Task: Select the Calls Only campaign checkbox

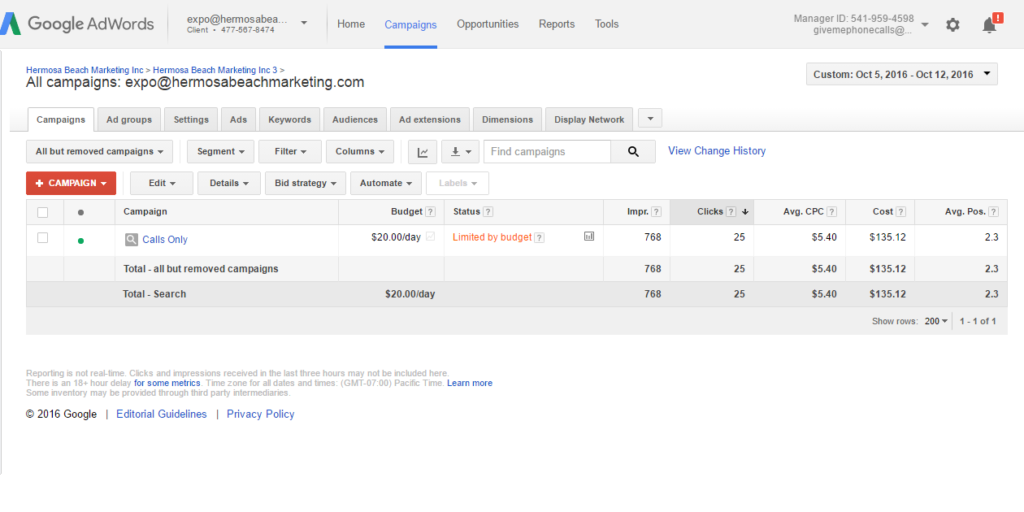Action: [x=42, y=238]
